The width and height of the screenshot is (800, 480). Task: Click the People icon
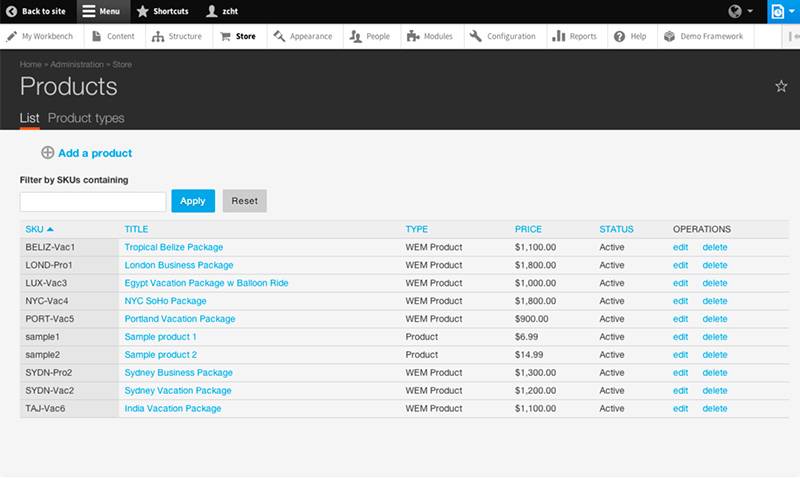pyautogui.click(x=356, y=36)
